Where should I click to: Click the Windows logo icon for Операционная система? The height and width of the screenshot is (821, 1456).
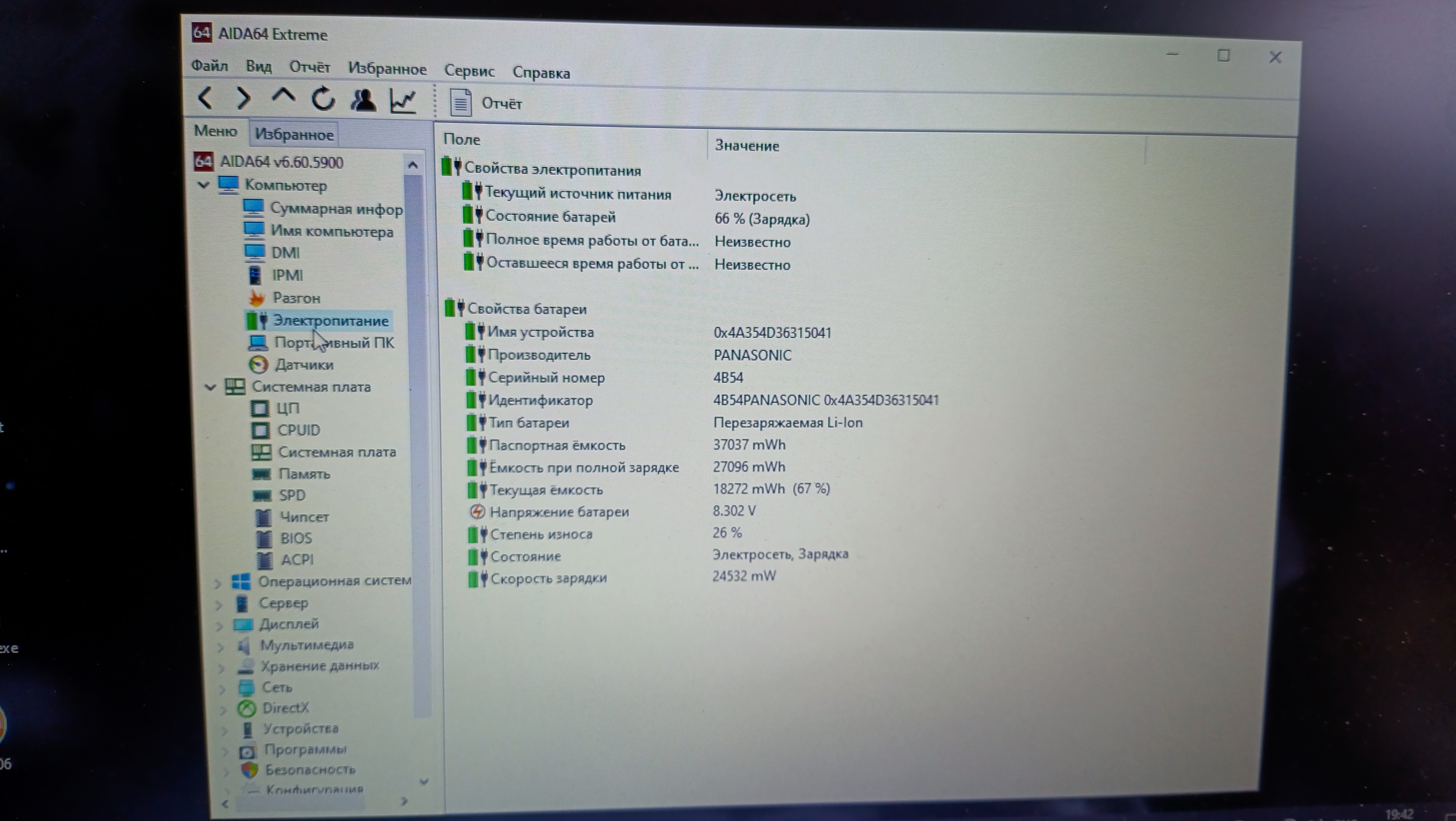point(241,581)
